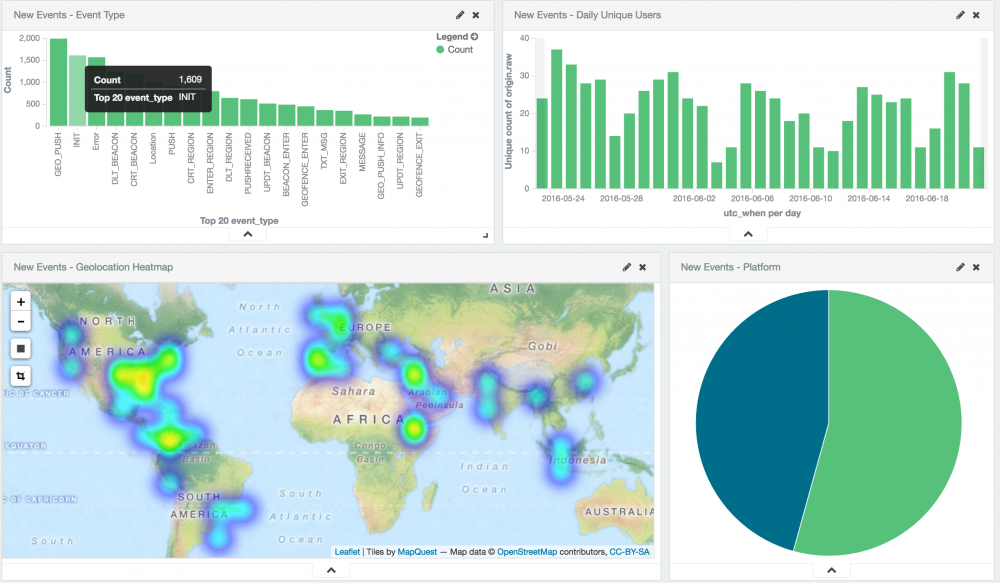This screenshot has width=1000, height=583.
Task: Zoom in on the heatmap
Action: pyautogui.click(x=22, y=301)
